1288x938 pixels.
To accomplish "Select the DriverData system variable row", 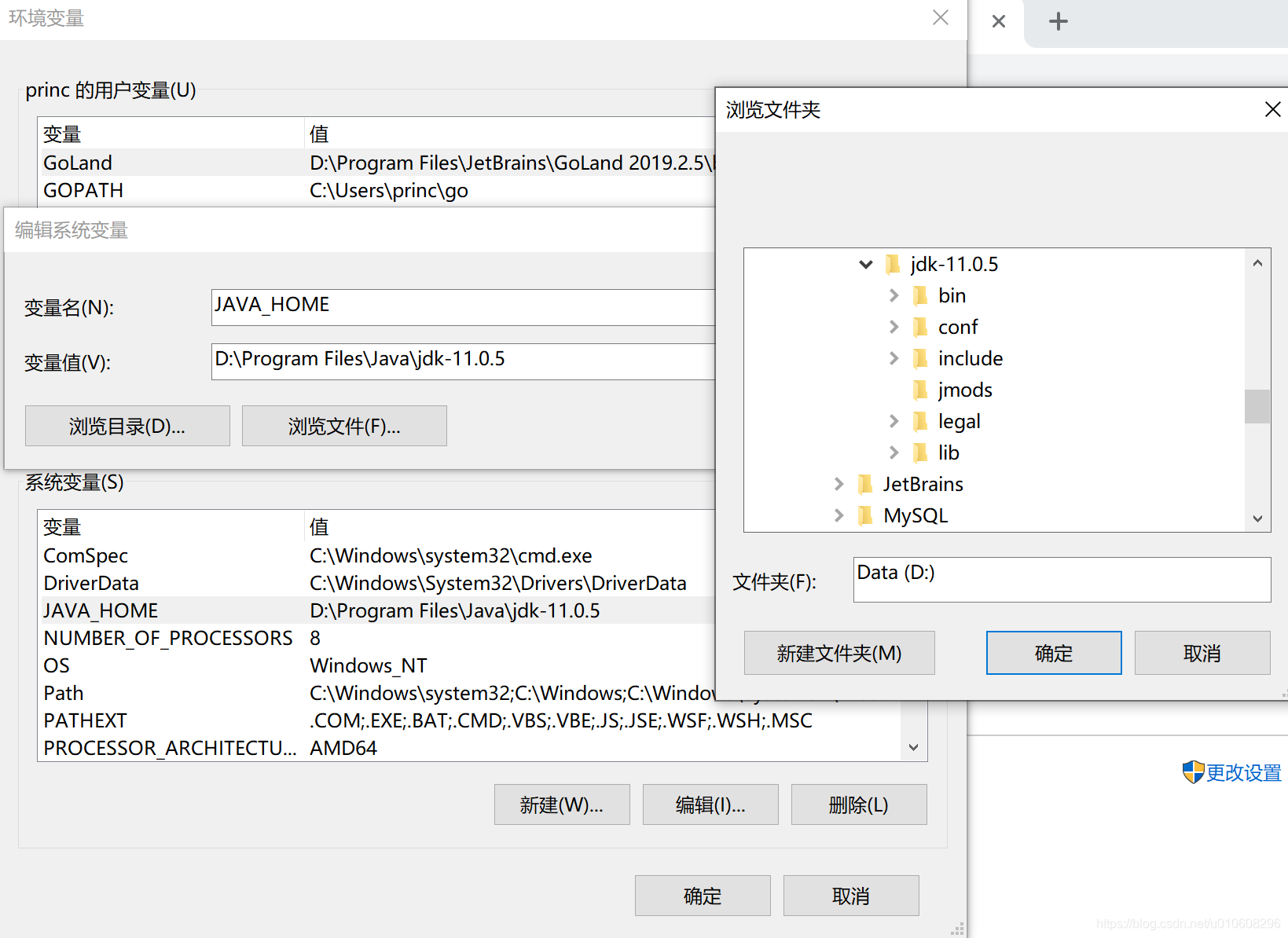I will click(377, 583).
